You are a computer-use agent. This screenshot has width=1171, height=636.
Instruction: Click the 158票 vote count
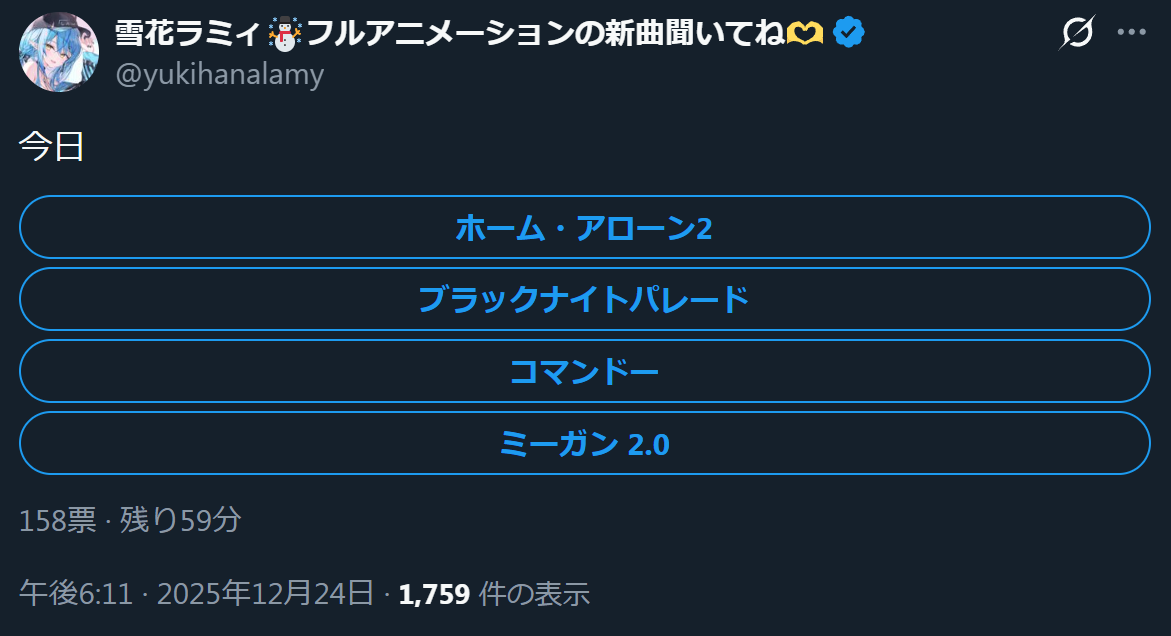pyautogui.click(x=57, y=520)
